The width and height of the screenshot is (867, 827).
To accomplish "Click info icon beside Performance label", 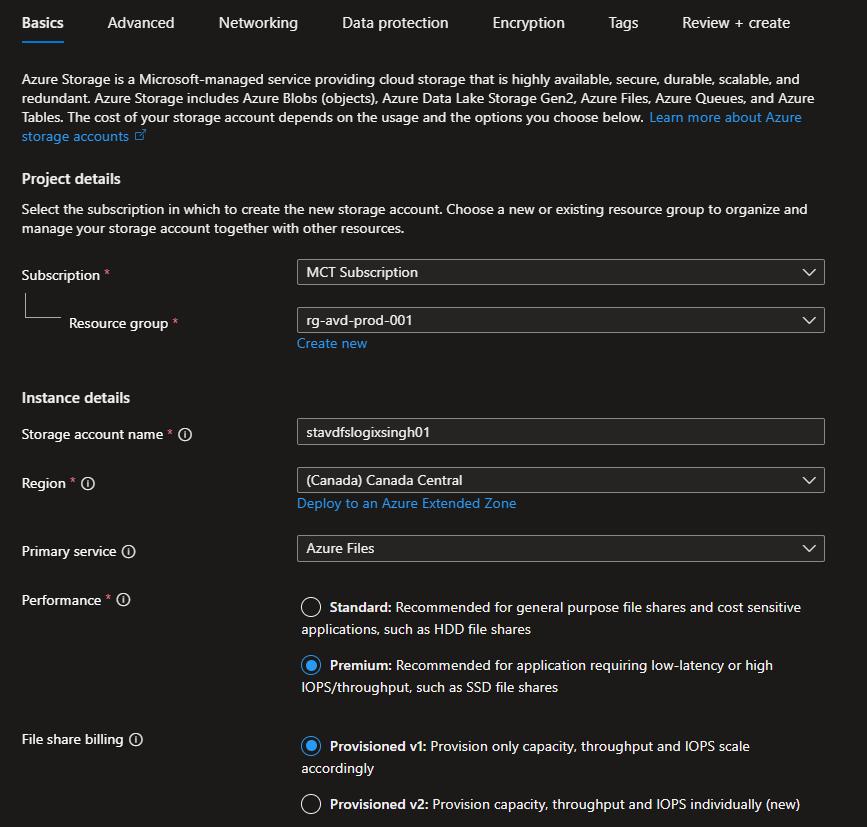I will (123, 600).
